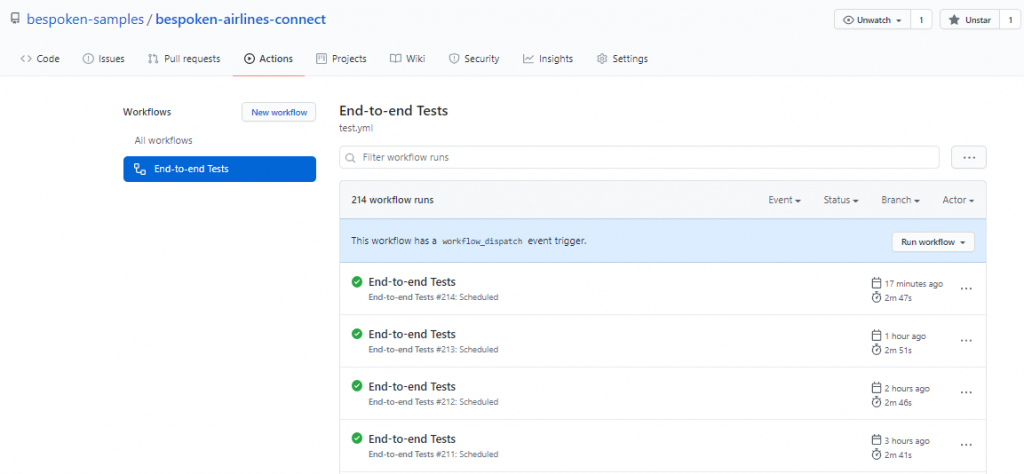The height and width of the screenshot is (474, 1024).
Task: Click calendar icon beside 3 hours ago
Action: 876,440
